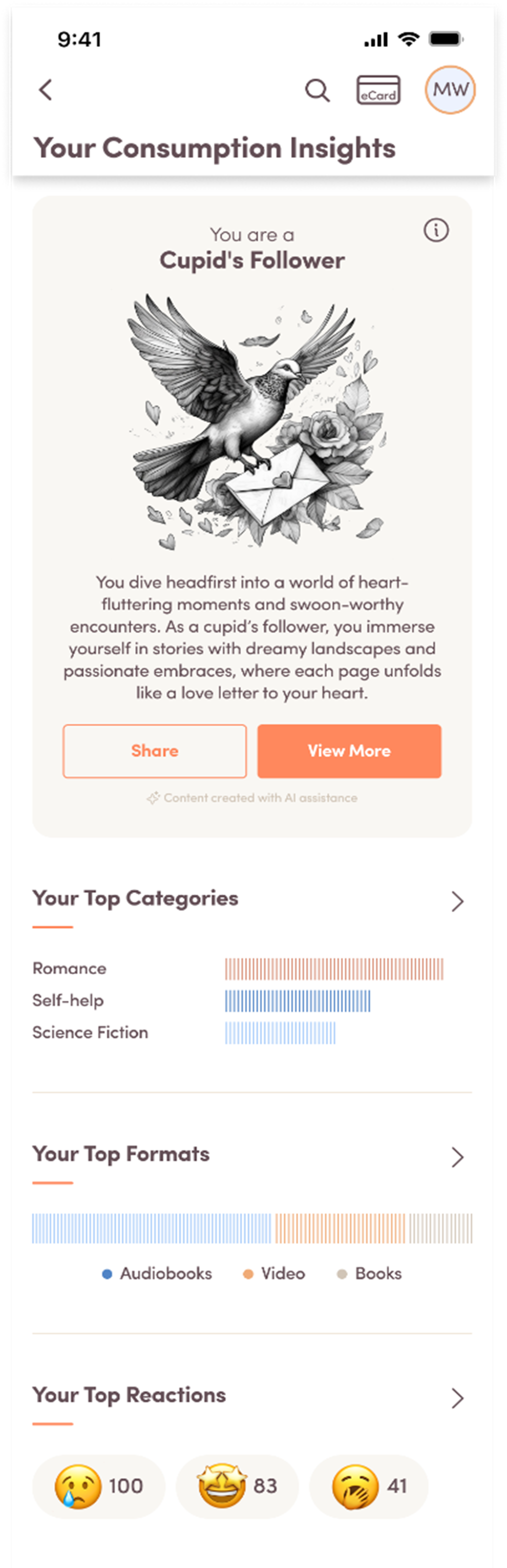Select the Audiobooks legend item
Screen dimensions: 507x1568
(157, 1273)
